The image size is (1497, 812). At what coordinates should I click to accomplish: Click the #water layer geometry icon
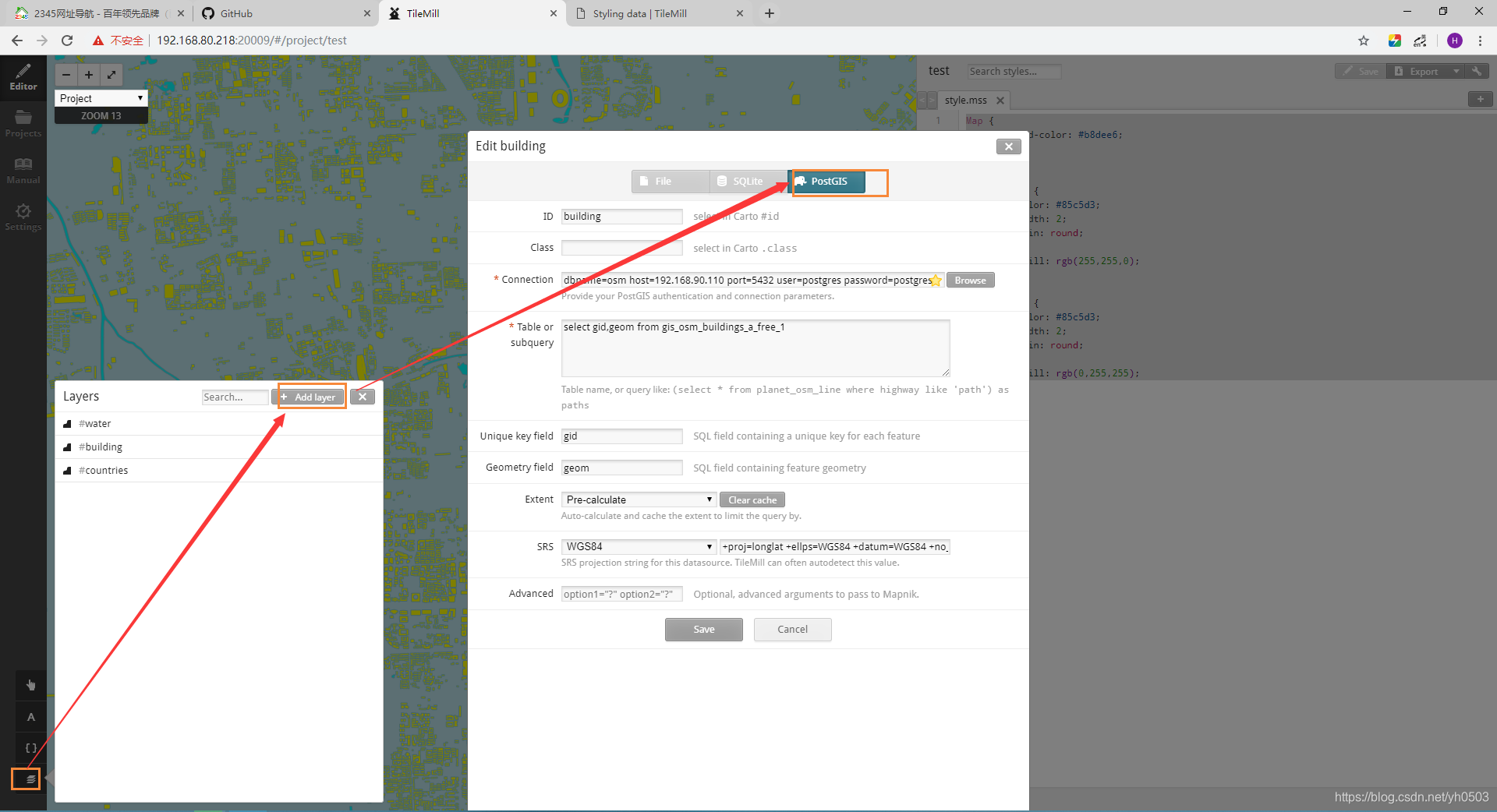(x=68, y=424)
